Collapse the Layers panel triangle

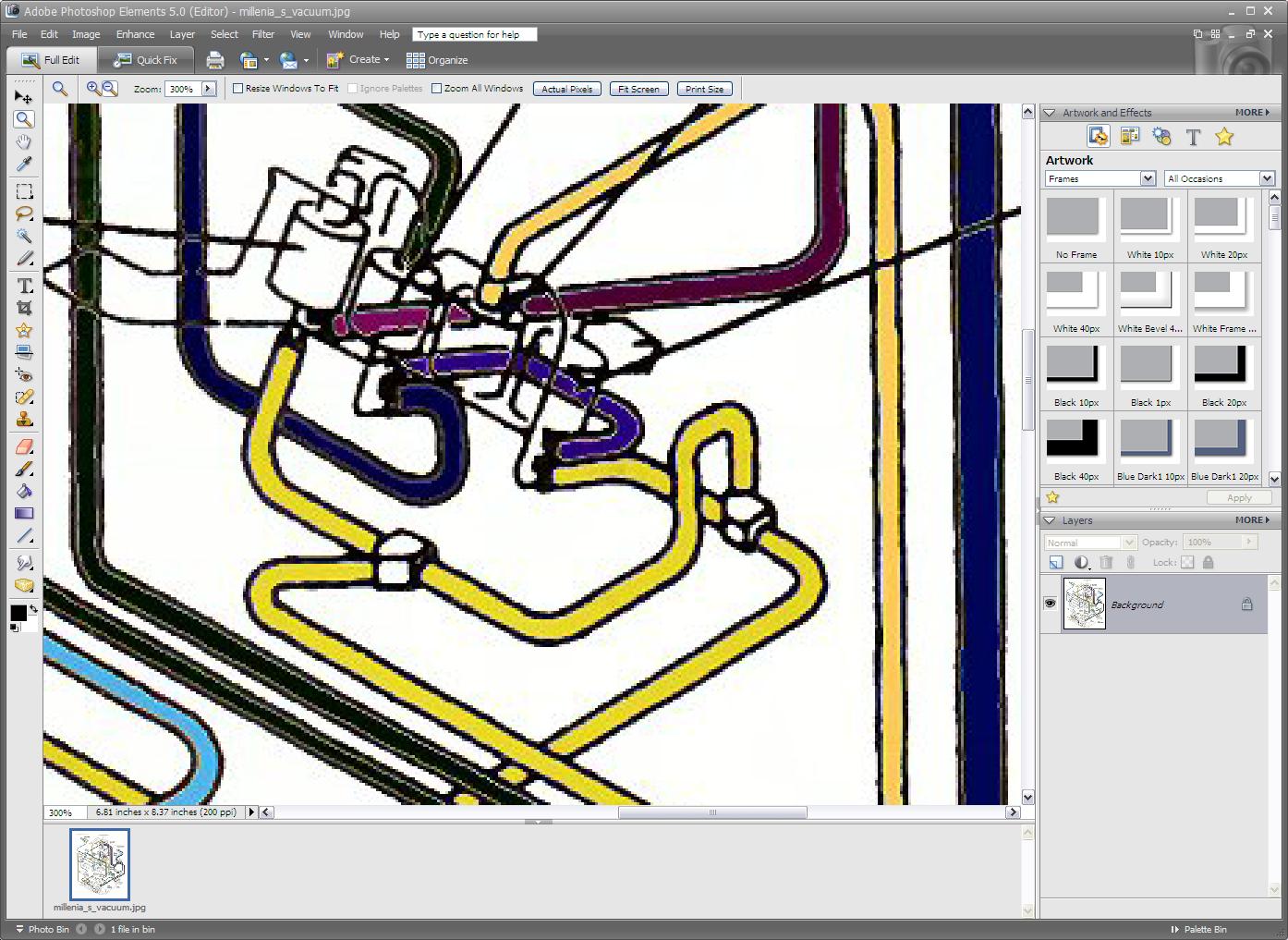tap(1049, 520)
